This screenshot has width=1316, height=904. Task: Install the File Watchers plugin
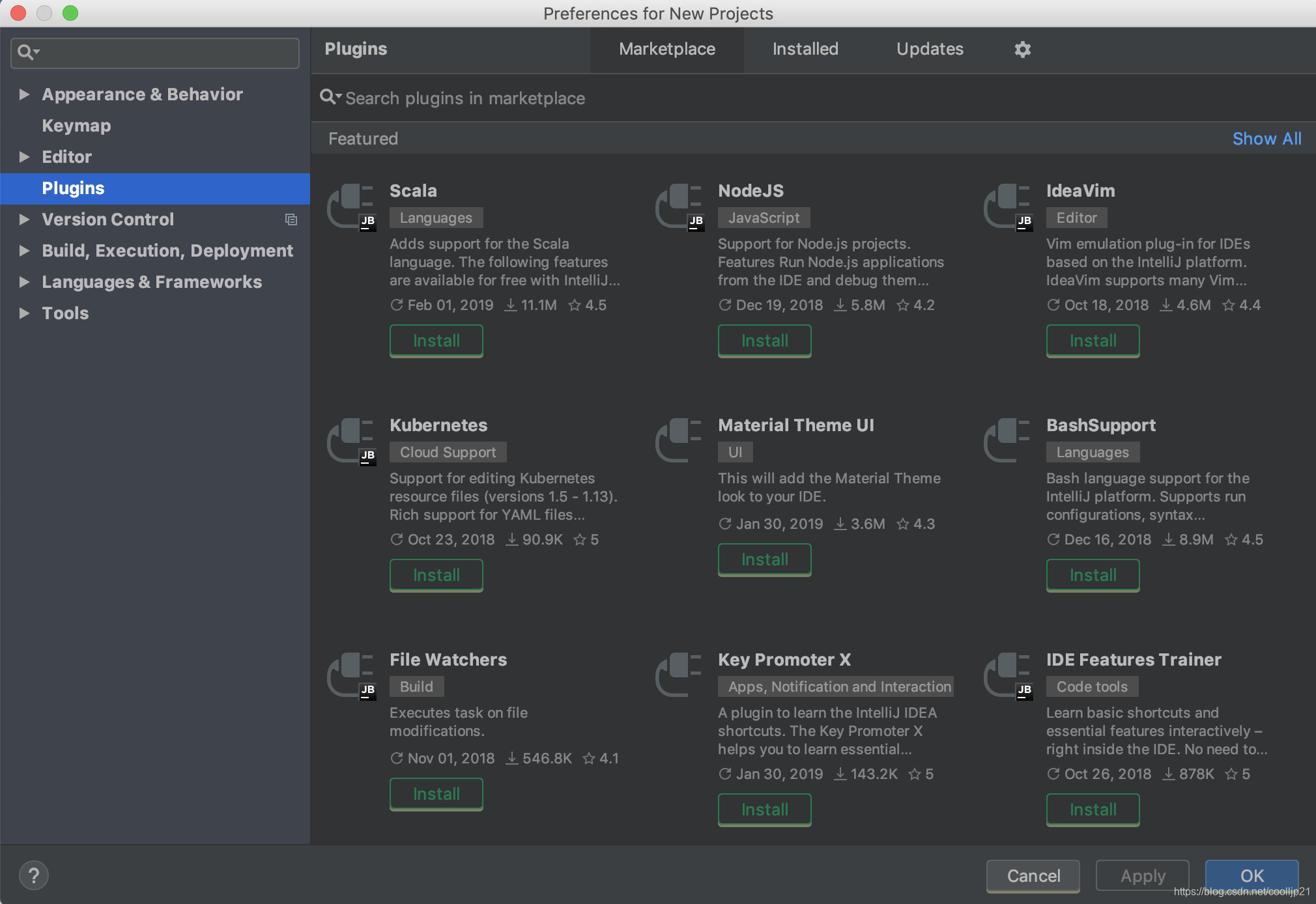coord(436,794)
